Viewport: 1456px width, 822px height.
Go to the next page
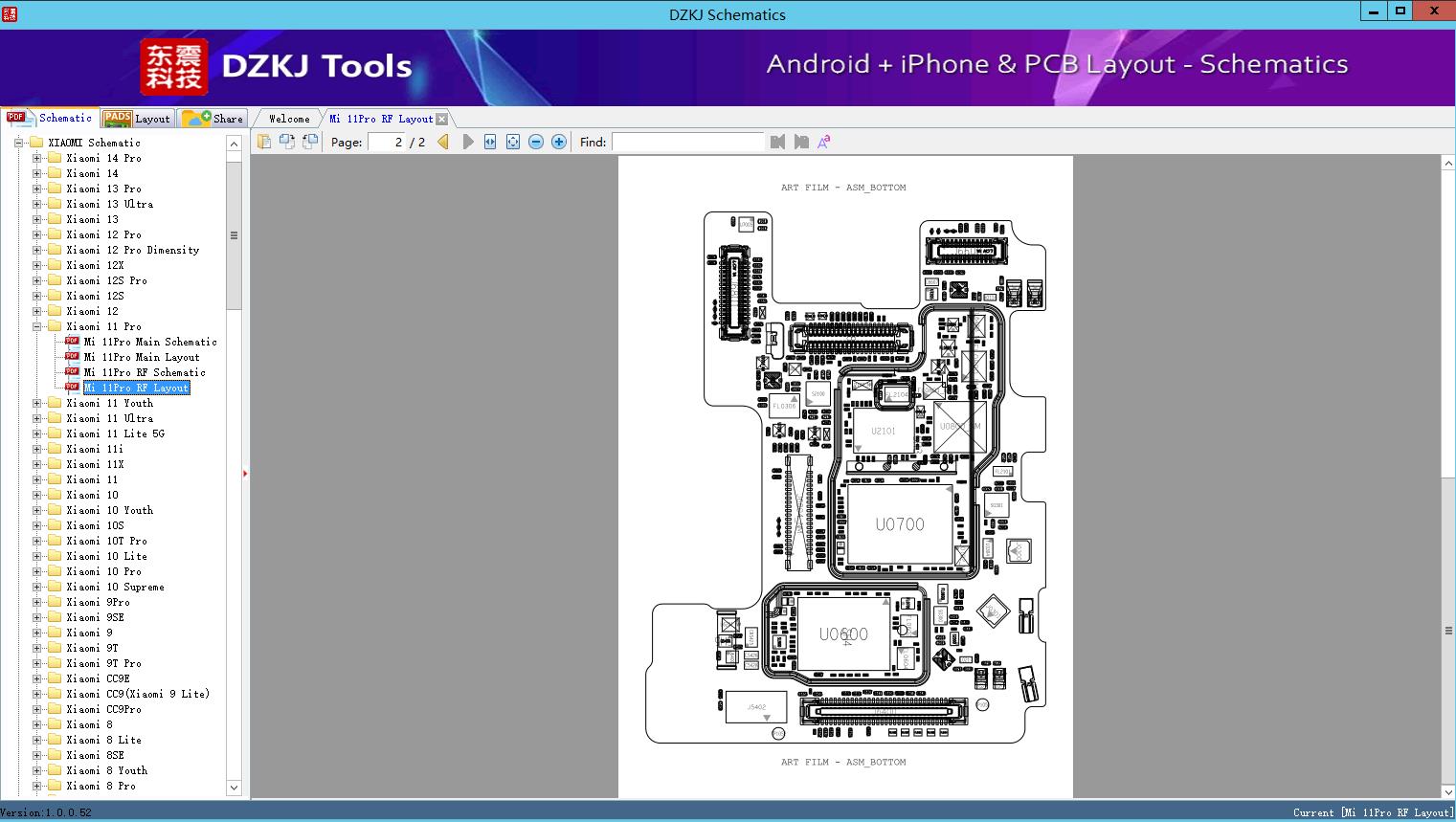pyautogui.click(x=467, y=142)
